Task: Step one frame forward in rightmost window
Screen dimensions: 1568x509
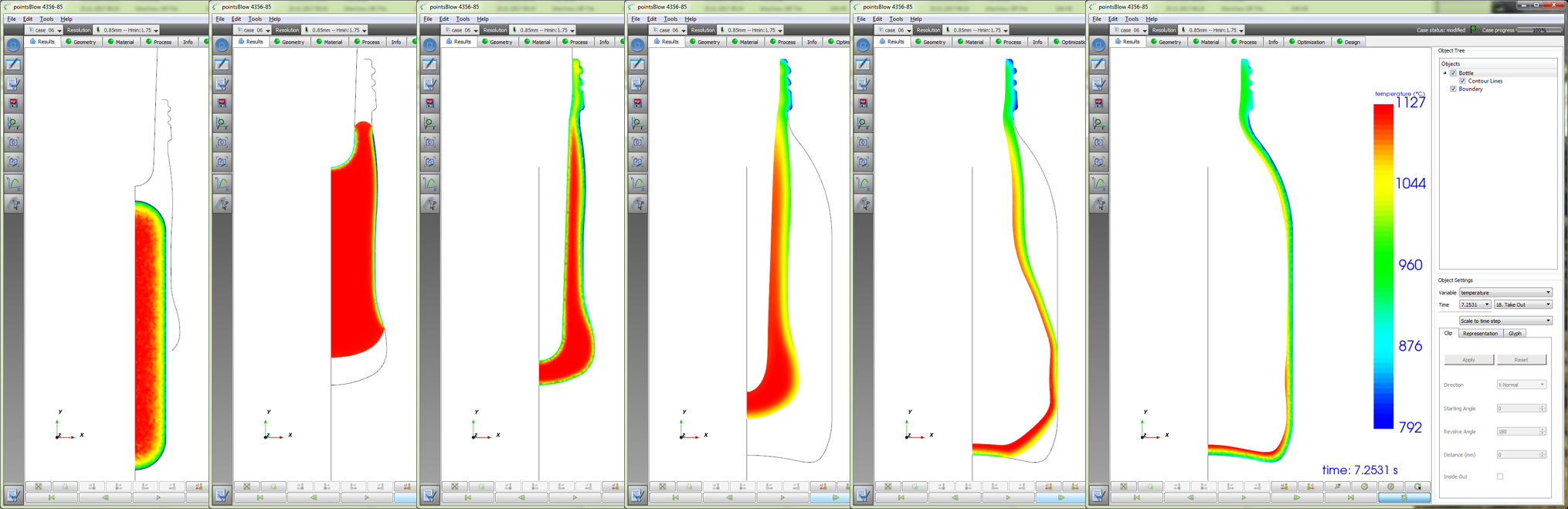Action: [x=1297, y=498]
